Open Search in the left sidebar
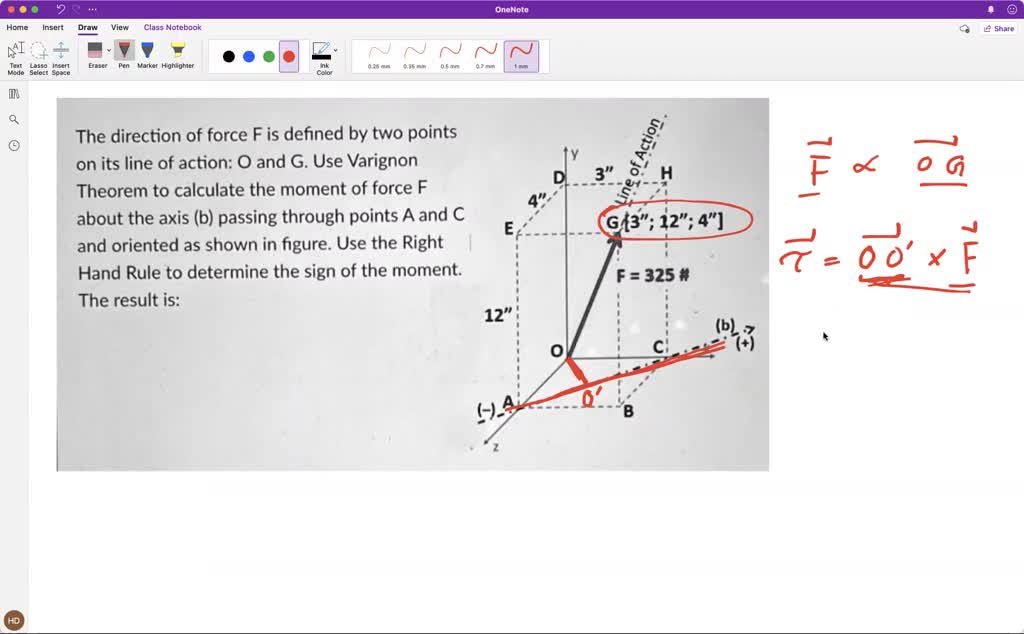The height and width of the screenshot is (634, 1024). coord(13,118)
